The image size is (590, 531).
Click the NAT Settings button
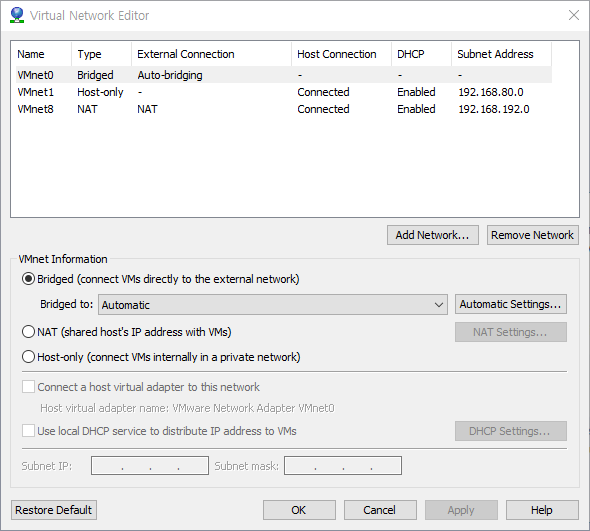tap(511, 332)
